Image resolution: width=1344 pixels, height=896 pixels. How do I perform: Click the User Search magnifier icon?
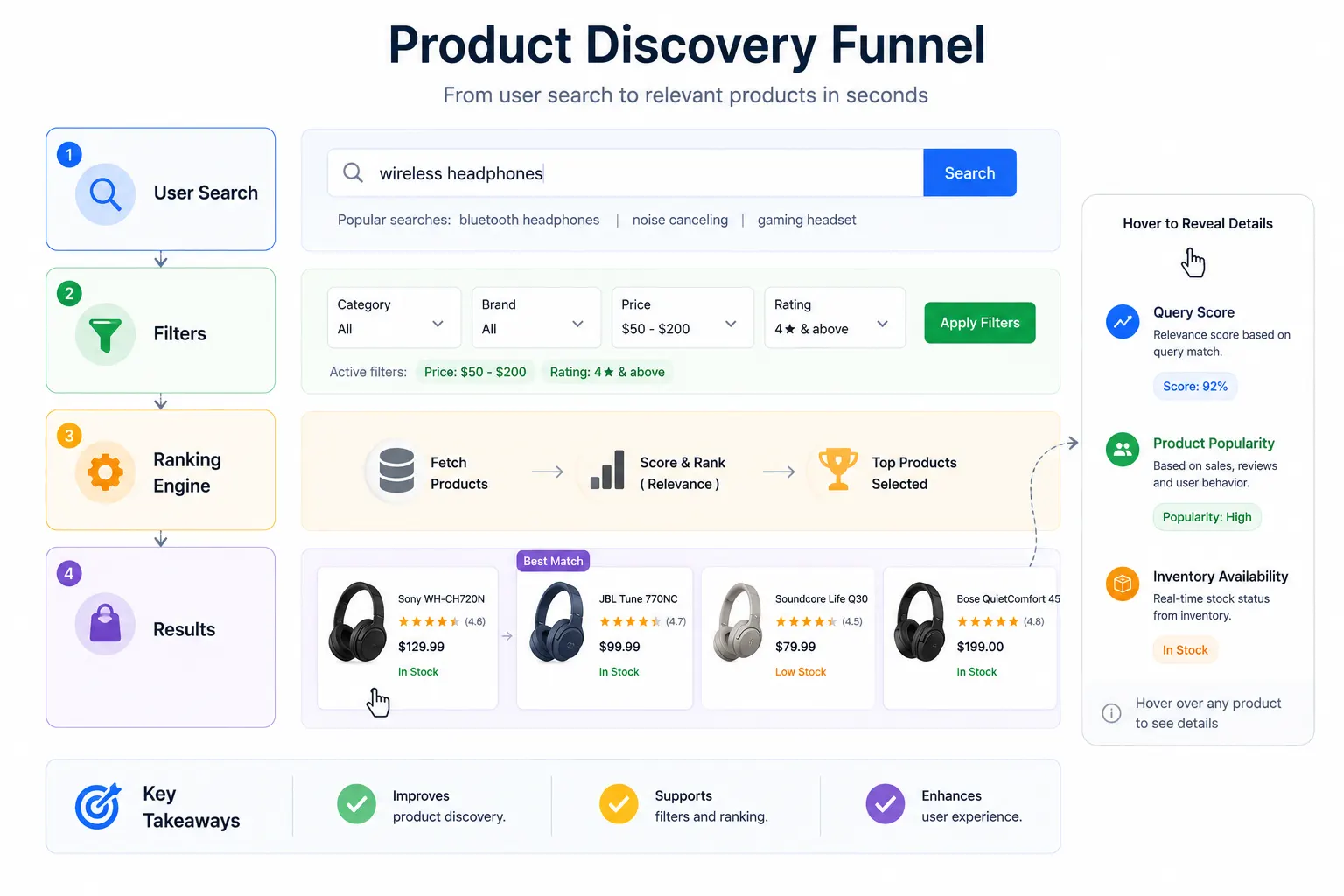[105, 194]
